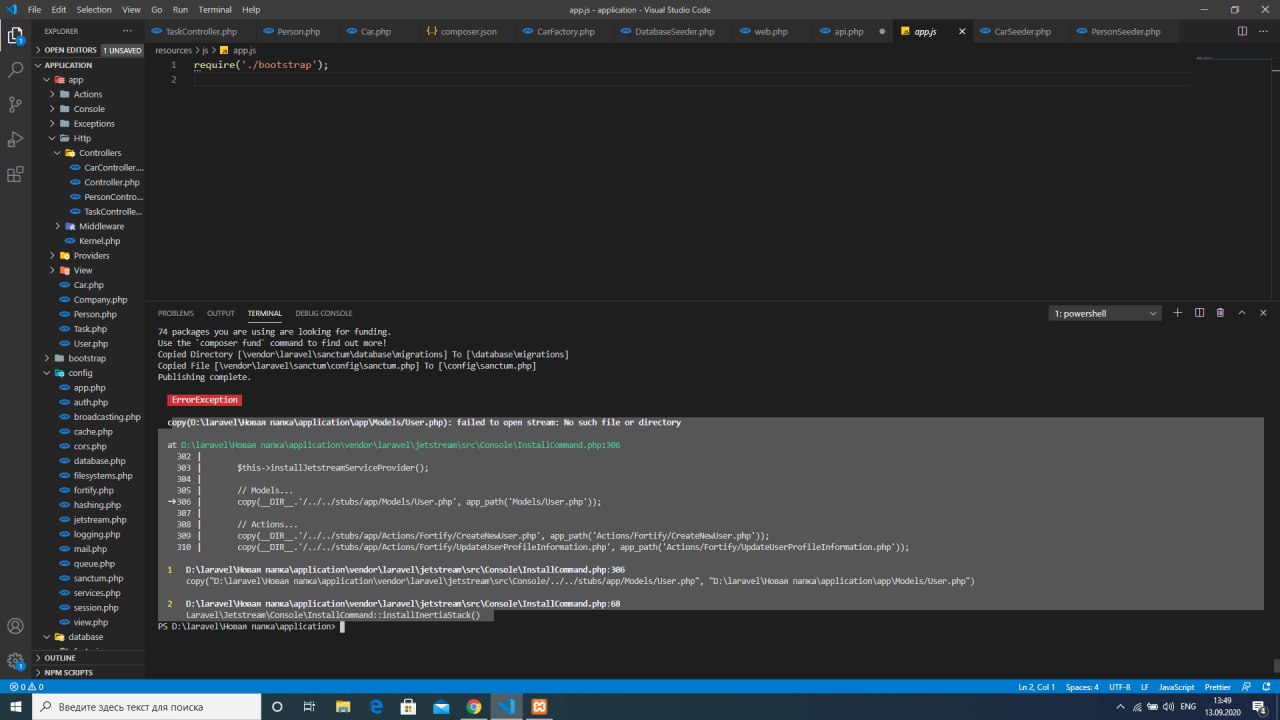Close the terminal panel
Image resolution: width=1280 pixels, height=720 pixels.
click(1263, 313)
